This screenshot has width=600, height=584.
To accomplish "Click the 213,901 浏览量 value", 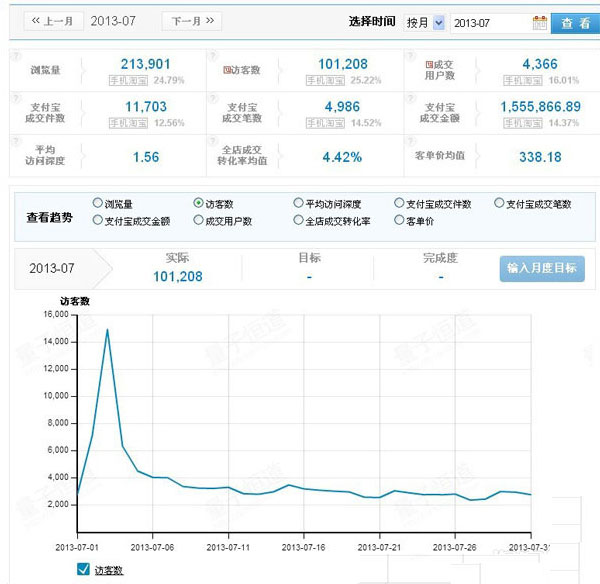I will [146, 64].
